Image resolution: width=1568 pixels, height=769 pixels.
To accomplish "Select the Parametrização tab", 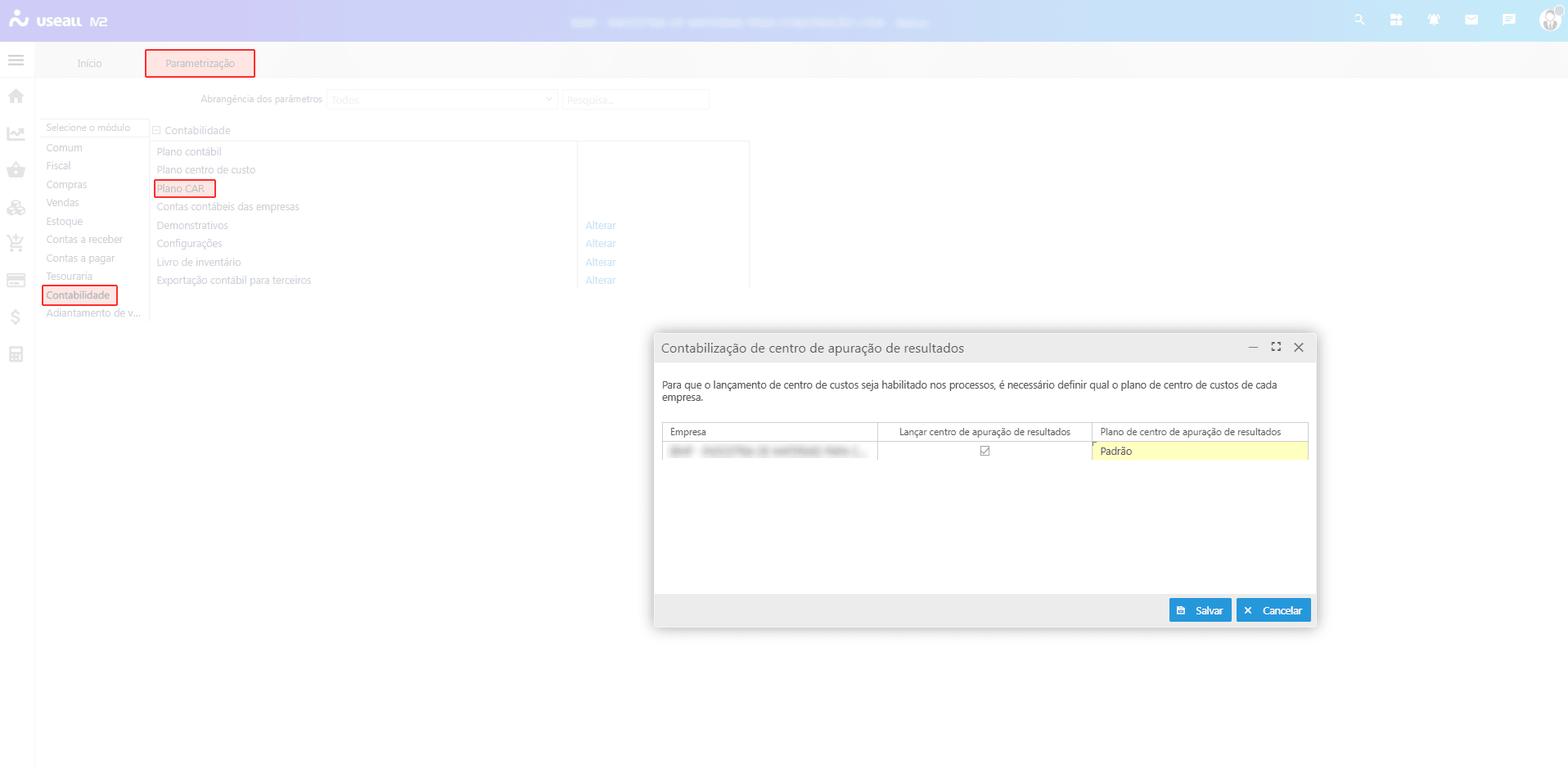I will tap(200, 64).
